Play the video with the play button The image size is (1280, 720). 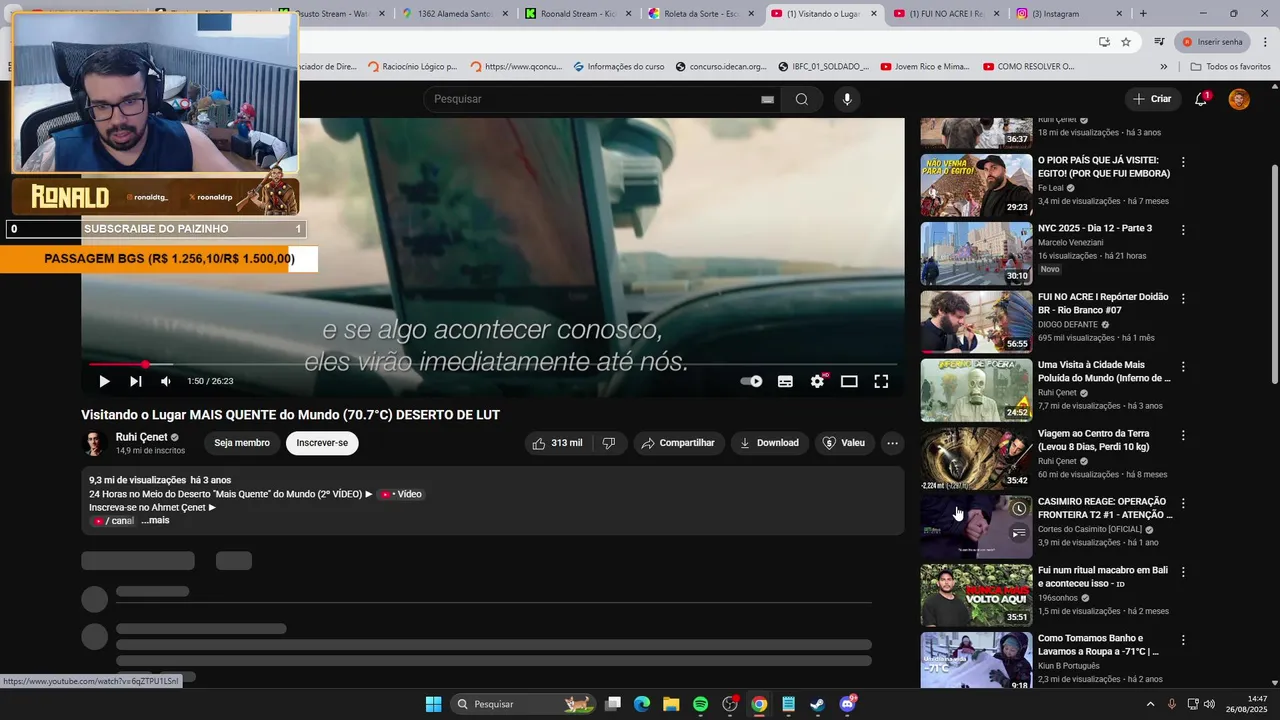click(x=104, y=381)
